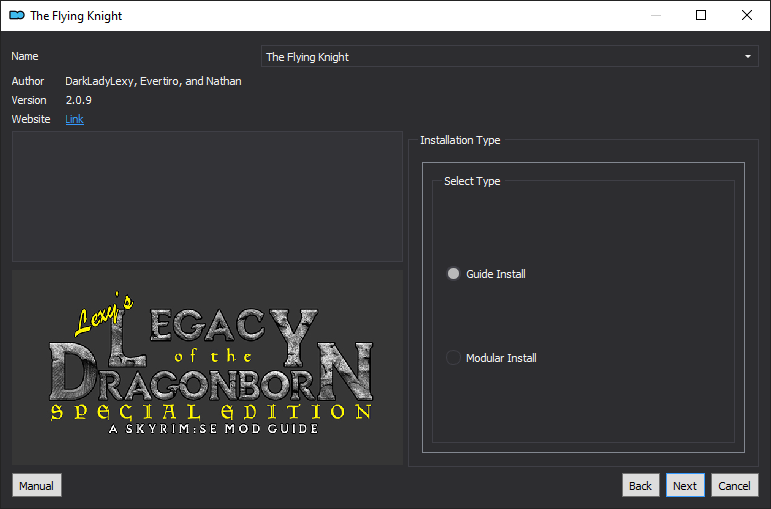Click the empty description box above the banner
The width and height of the screenshot is (771, 509).
(x=208, y=196)
